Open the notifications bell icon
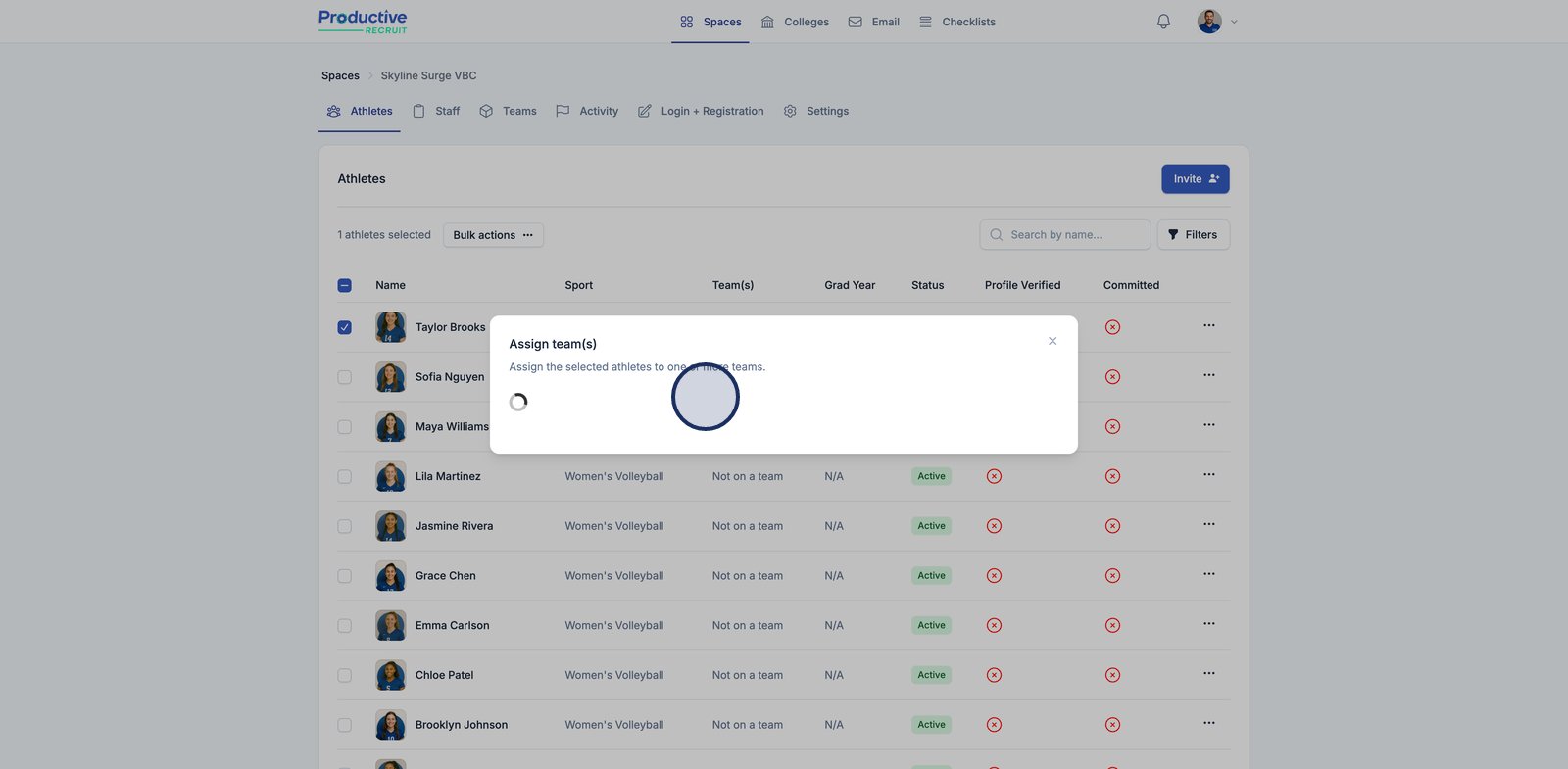Viewport: 1568px width, 769px height. click(1163, 22)
